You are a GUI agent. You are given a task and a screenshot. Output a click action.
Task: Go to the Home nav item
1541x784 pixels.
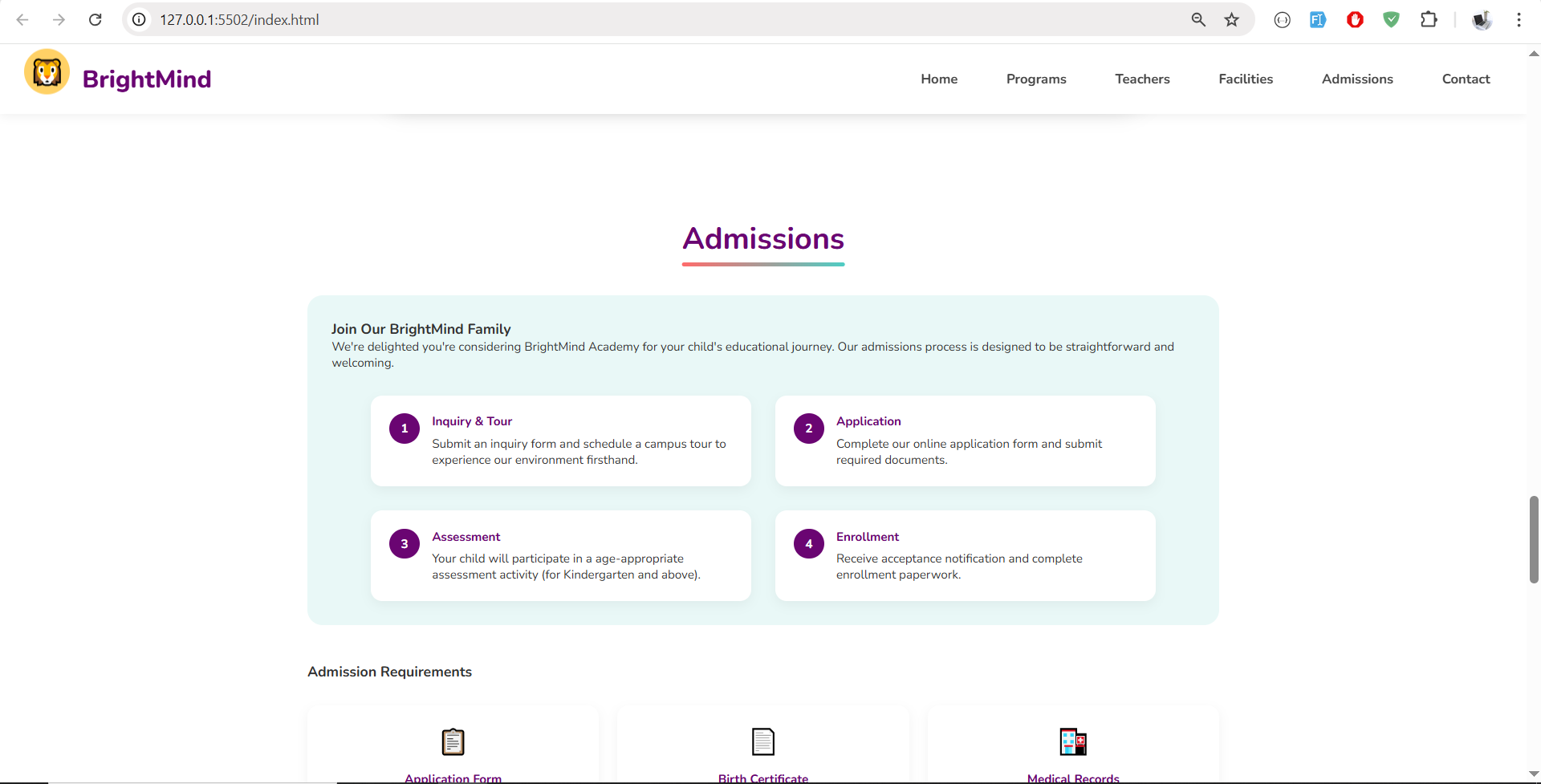tap(939, 79)
